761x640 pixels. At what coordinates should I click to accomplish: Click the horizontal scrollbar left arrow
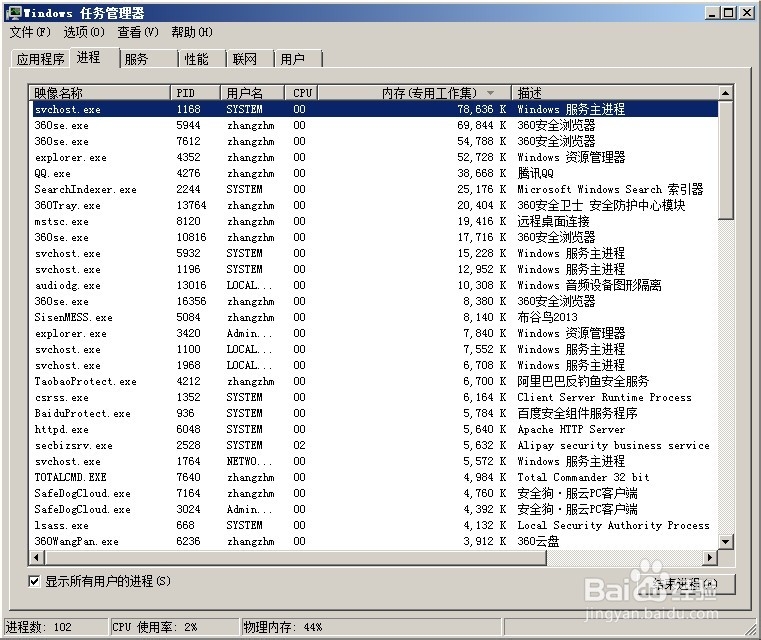[36, 558]
